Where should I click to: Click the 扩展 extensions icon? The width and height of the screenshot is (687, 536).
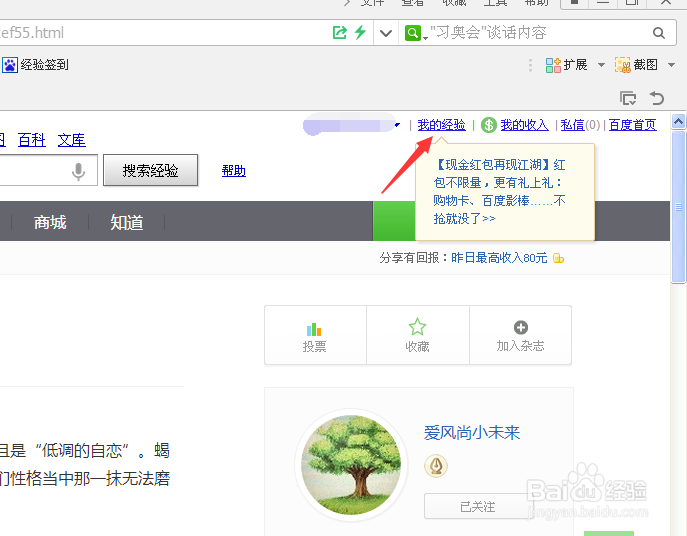(553, 65)
